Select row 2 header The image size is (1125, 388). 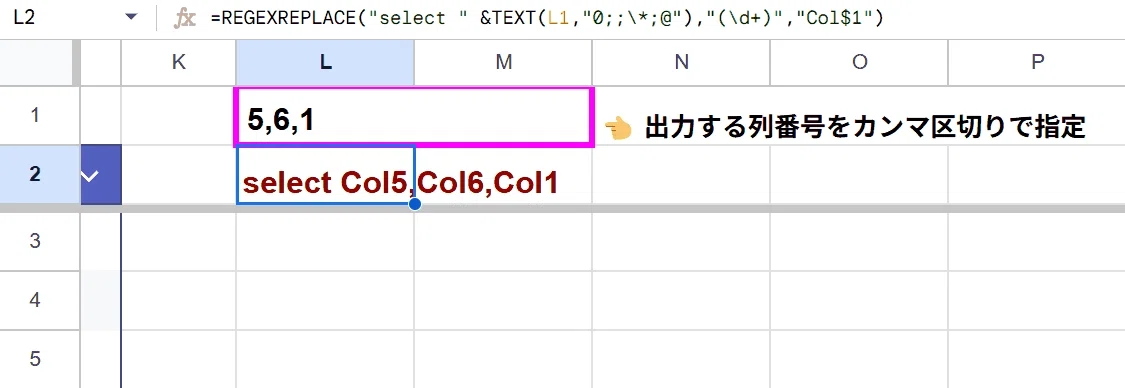click(x=34, y=174)
